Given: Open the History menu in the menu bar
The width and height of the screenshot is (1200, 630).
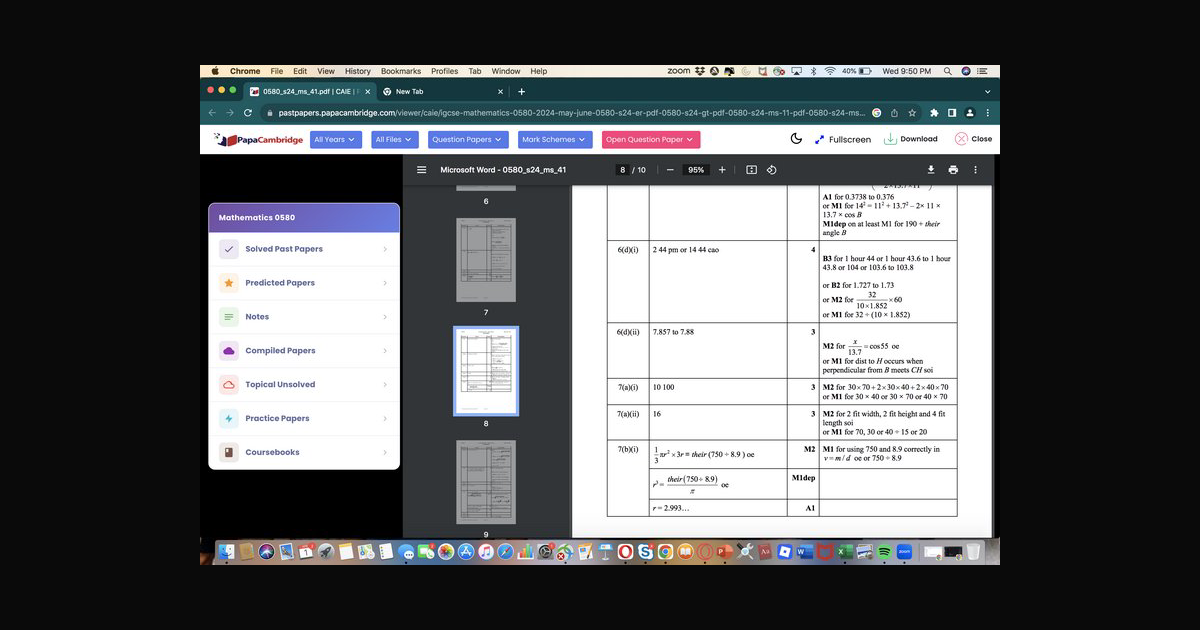Looking at the screenshot, I should tap(357, 71).
